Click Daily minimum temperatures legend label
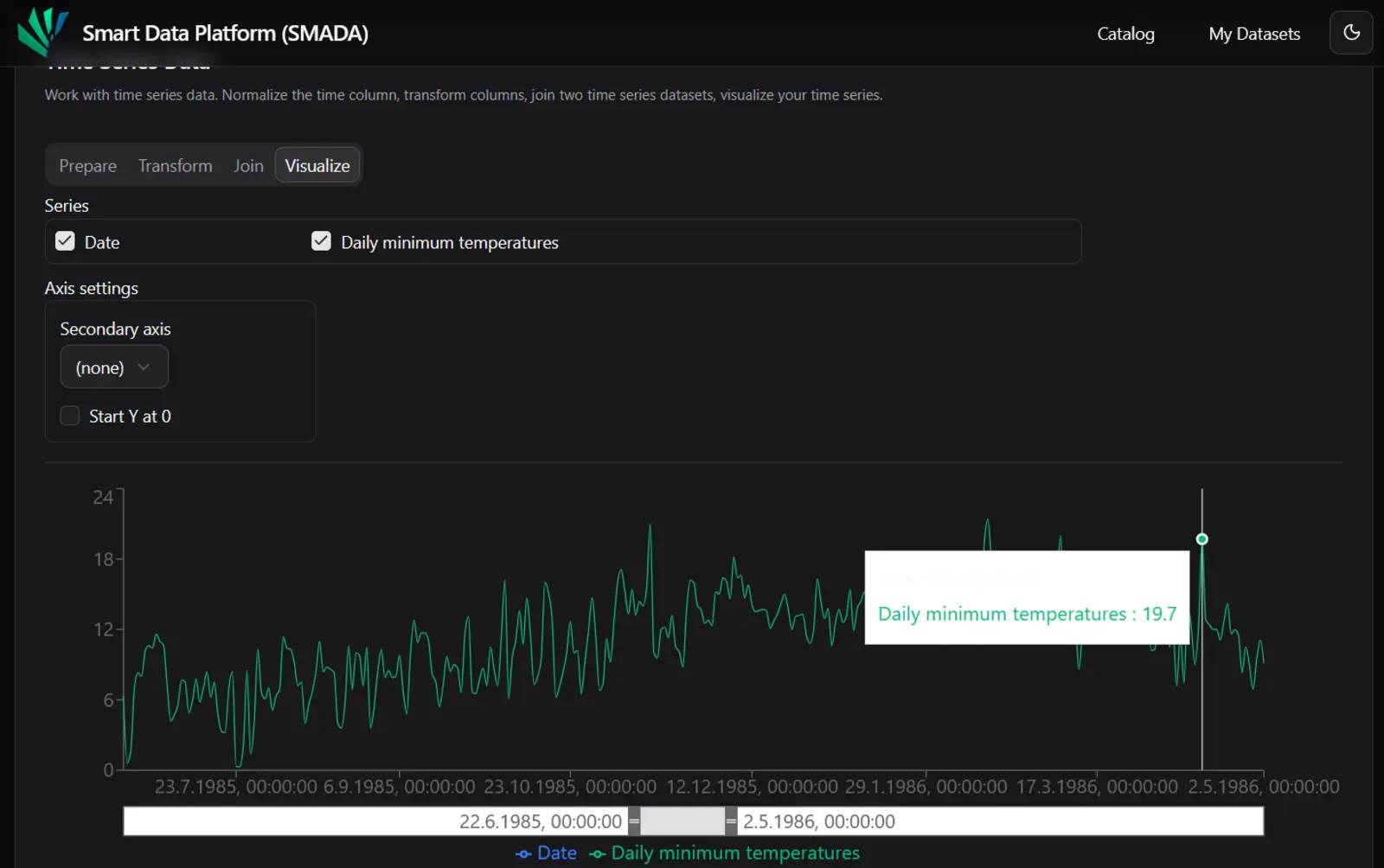The width and height of the screenshot is (1384, 868). pyautogui.click(x=735, y=853)
